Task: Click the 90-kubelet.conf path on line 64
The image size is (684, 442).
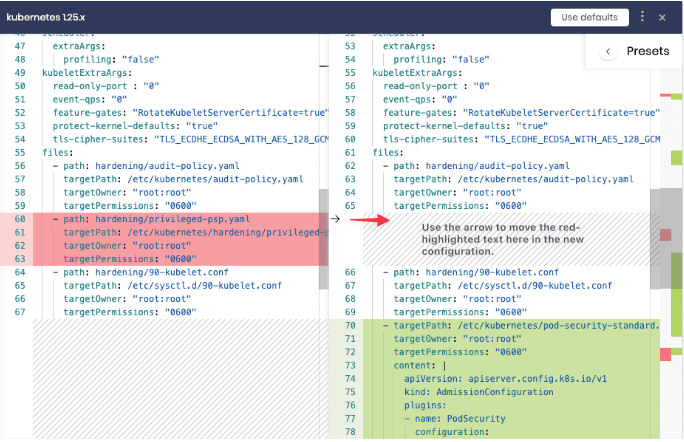Action: tap(140, 272)
